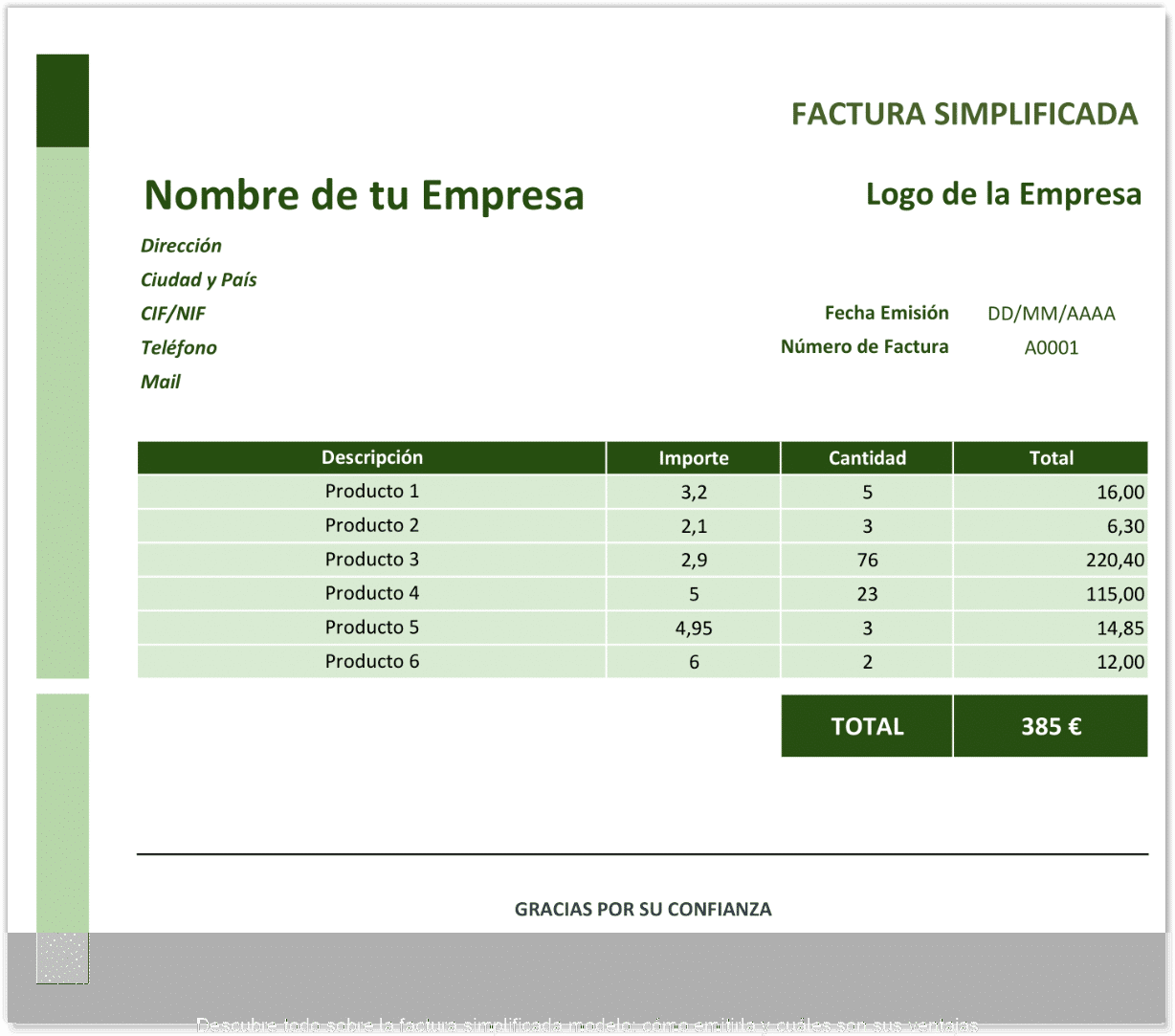This screenshot has width=1175, height=1036.
Task: Click the Ciudad y País line
Action: (x=198, y=280)
